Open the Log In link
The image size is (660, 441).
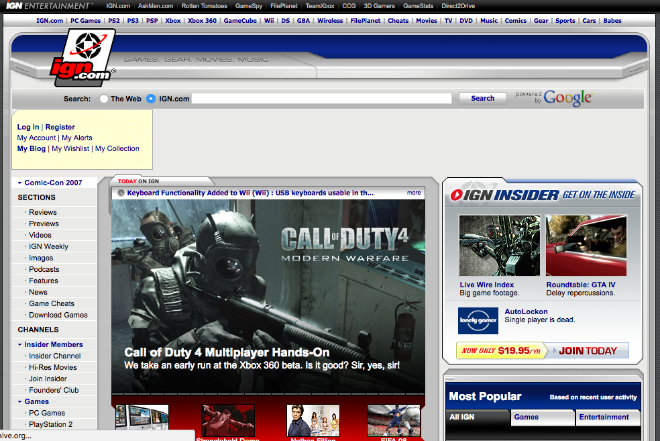[x=28, y=127]
